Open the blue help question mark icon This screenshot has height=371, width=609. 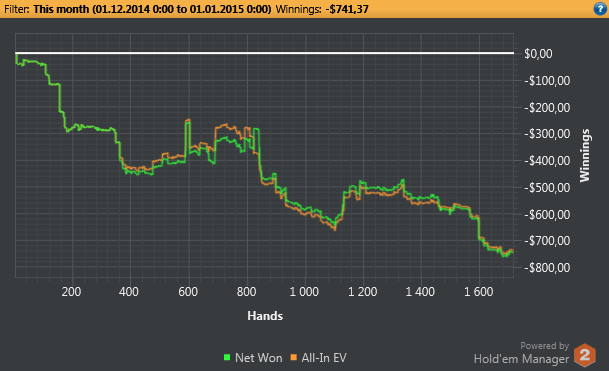tap(600, 9)
